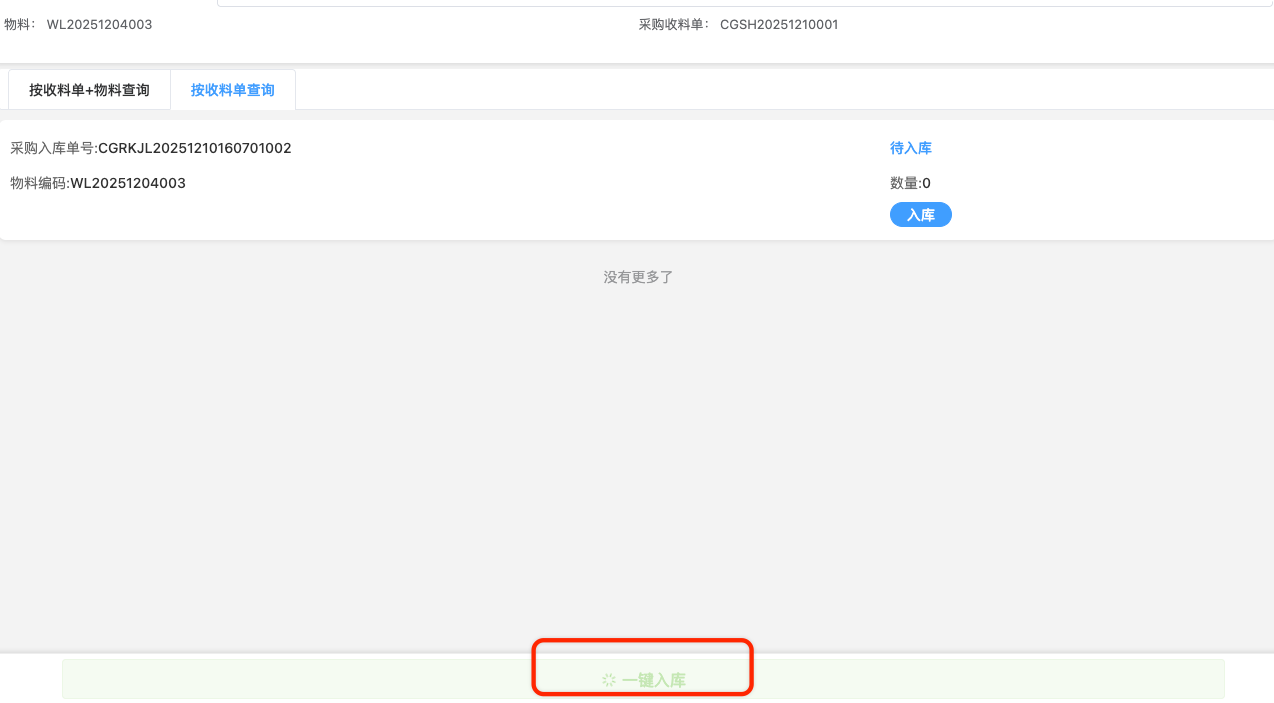Click the 采购入库单号 label in the card
This screenshot has height=703, width=1274.
tap(53, 148)
